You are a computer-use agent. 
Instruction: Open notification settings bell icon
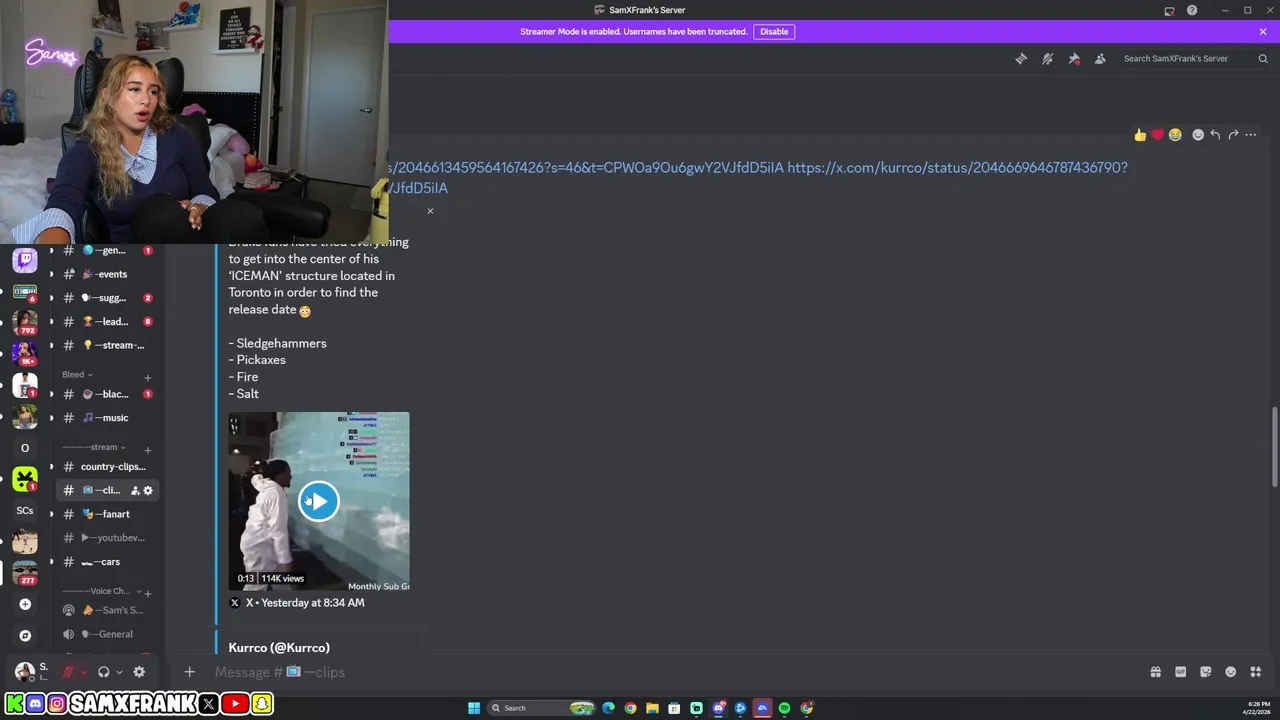[1047, 59]
